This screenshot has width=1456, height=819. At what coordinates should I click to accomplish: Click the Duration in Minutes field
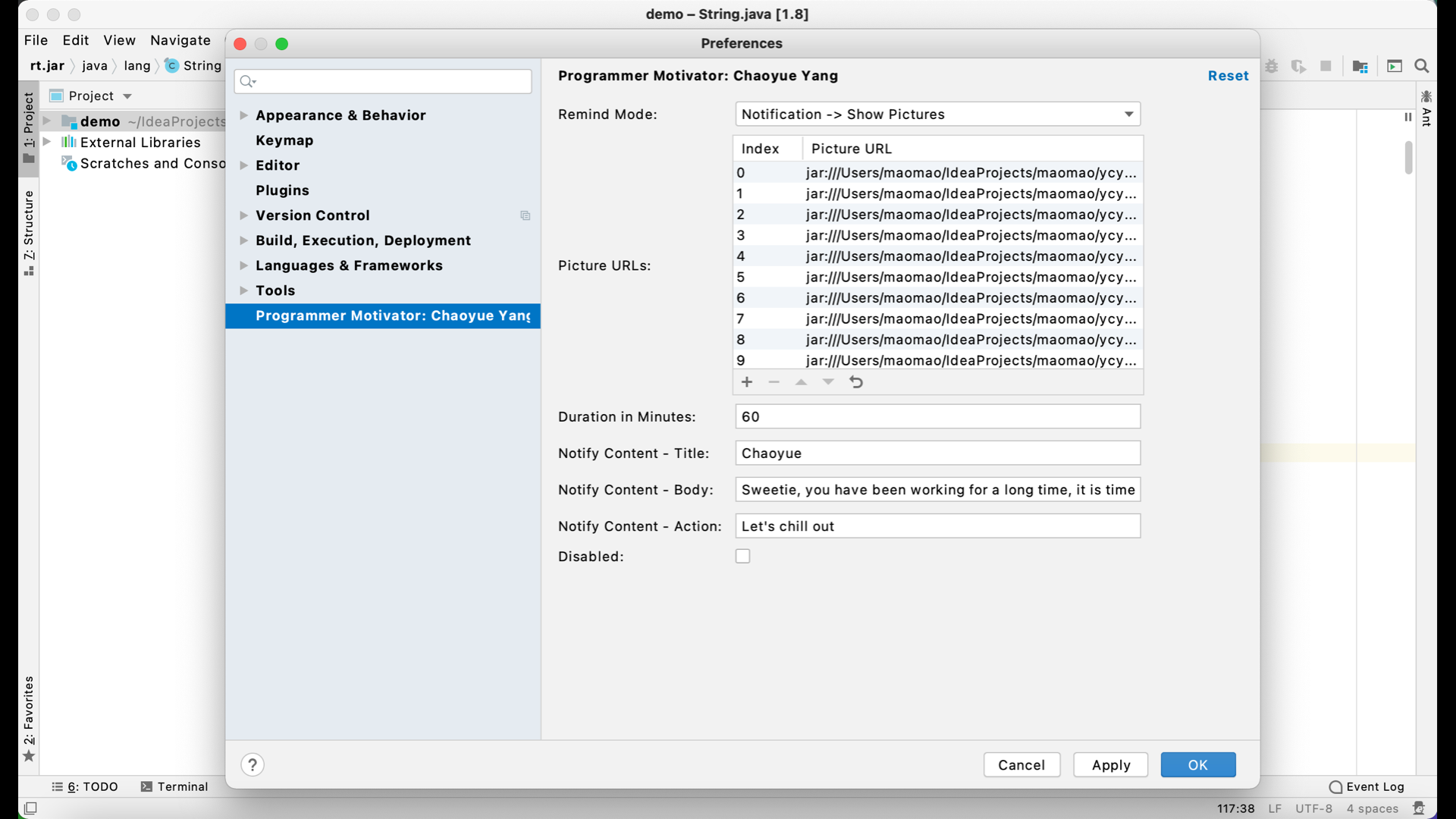[x=937, y=416]
